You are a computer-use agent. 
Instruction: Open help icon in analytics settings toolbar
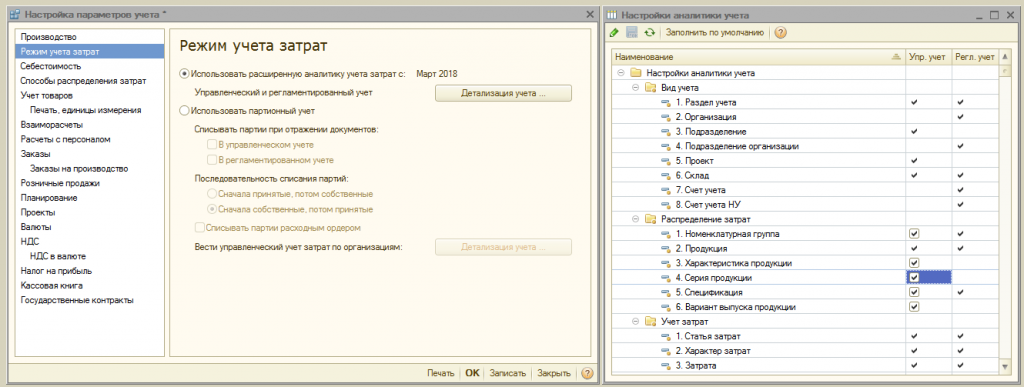click(x=780, y=32)
